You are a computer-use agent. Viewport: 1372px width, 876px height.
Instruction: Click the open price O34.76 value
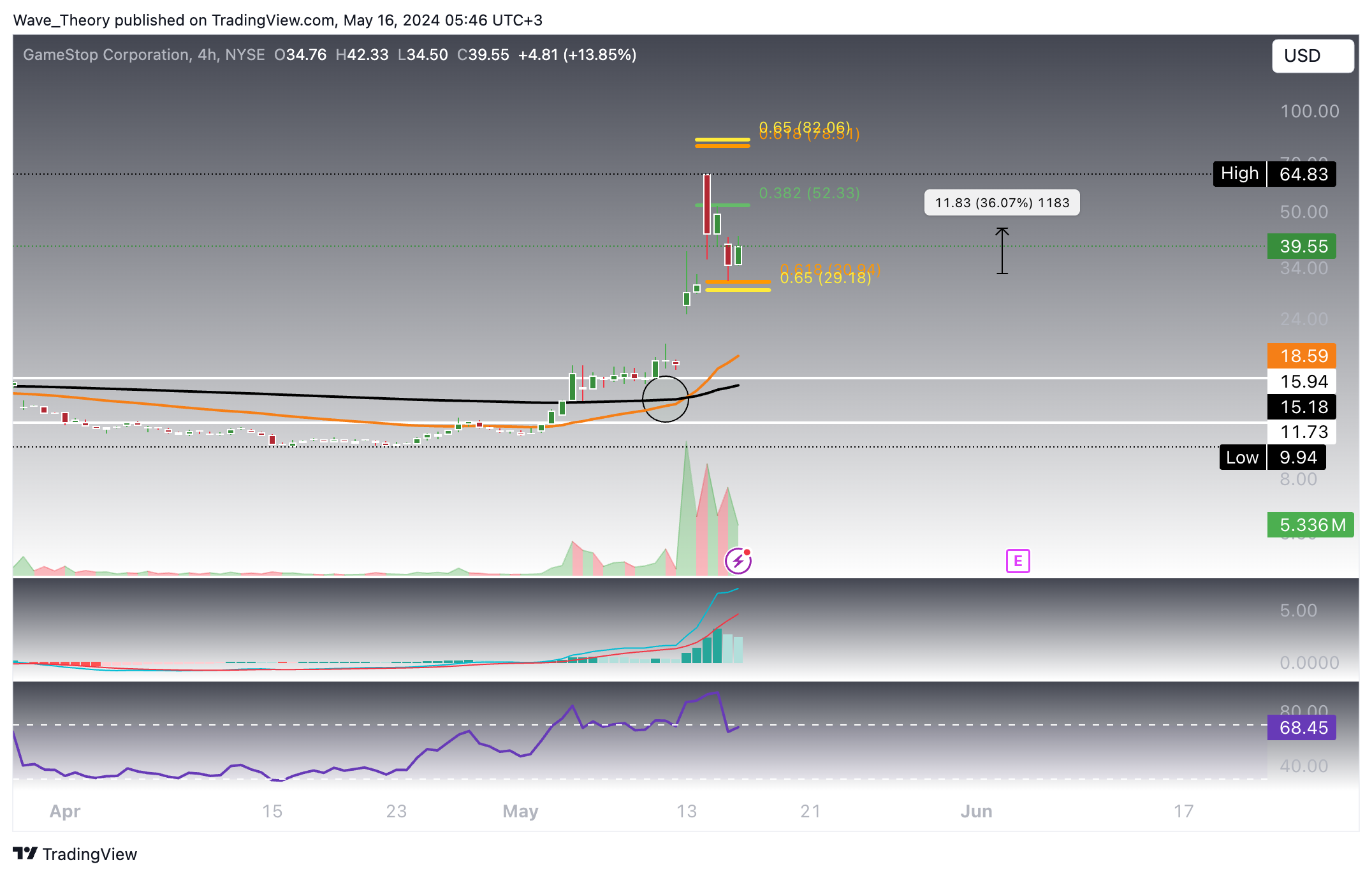300,55
